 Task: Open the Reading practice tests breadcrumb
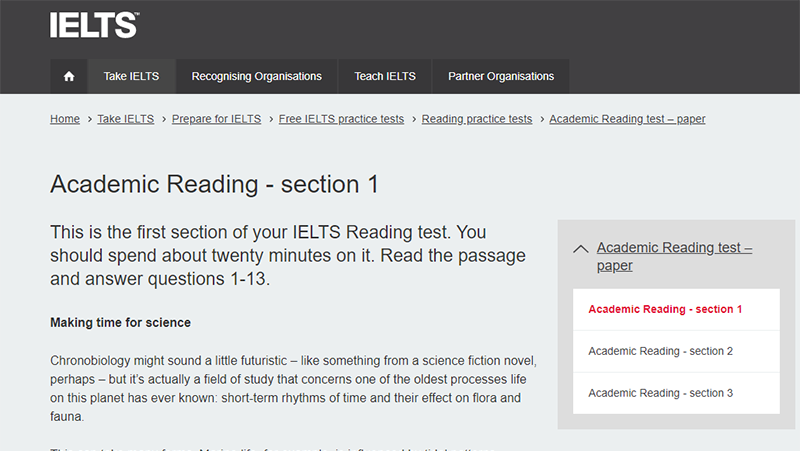pyautogui.click(x=477, y=119)
